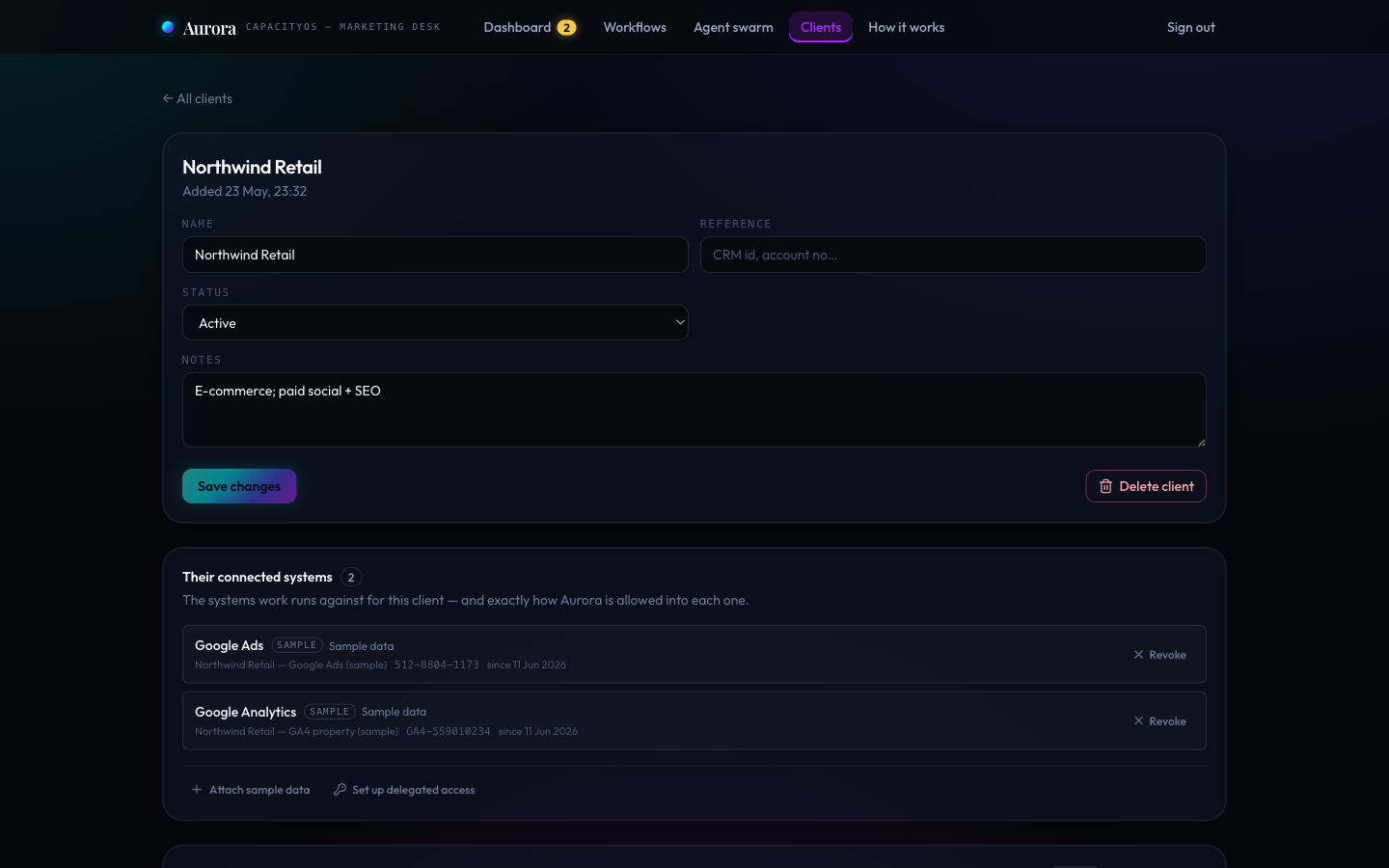Click Attach sample data
This screenshot has height=868, width=1389.
click(x=251, y=790)
